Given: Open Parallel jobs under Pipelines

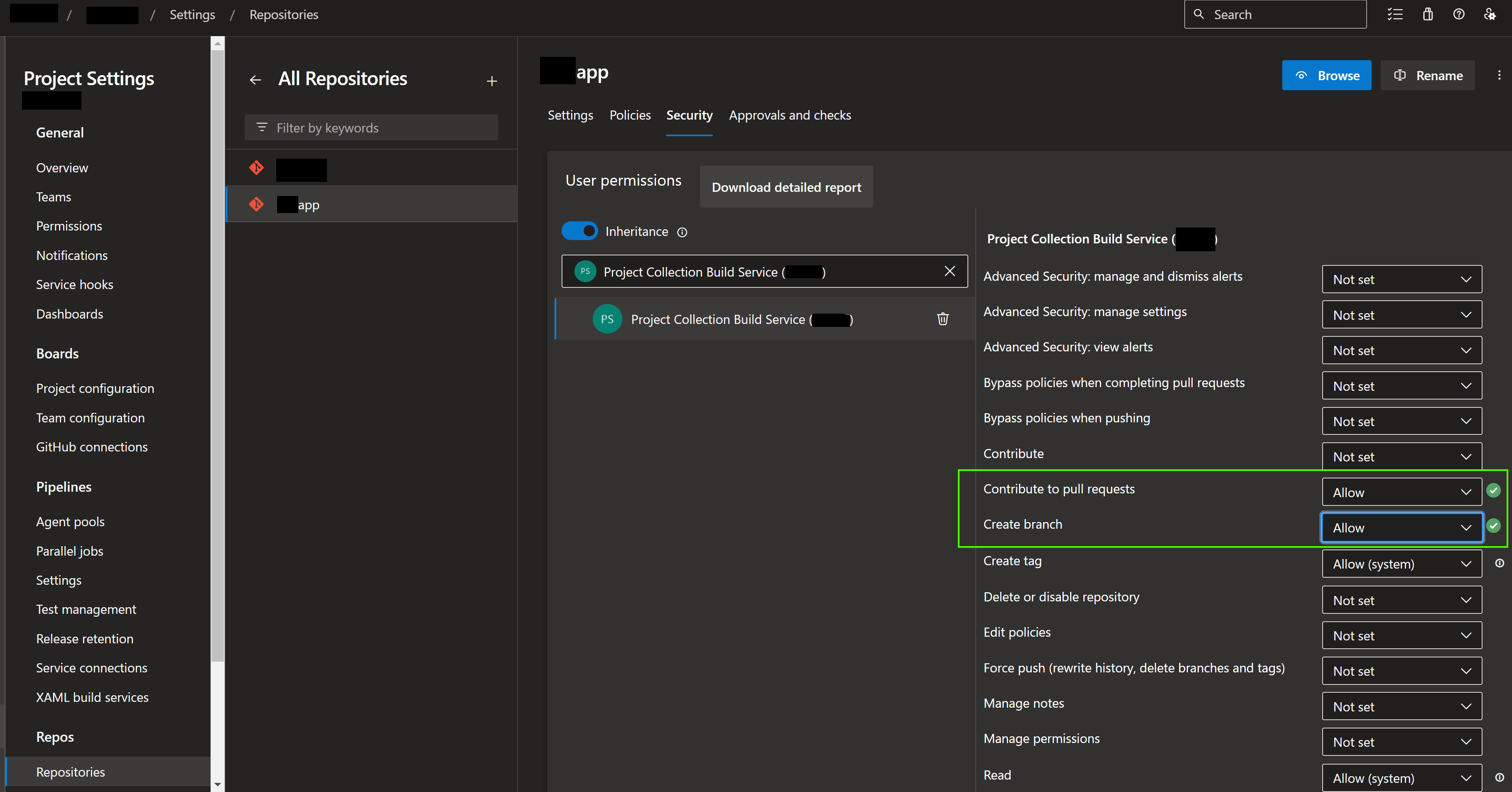Looking at the screenshot, I should [x=69, y=551].
